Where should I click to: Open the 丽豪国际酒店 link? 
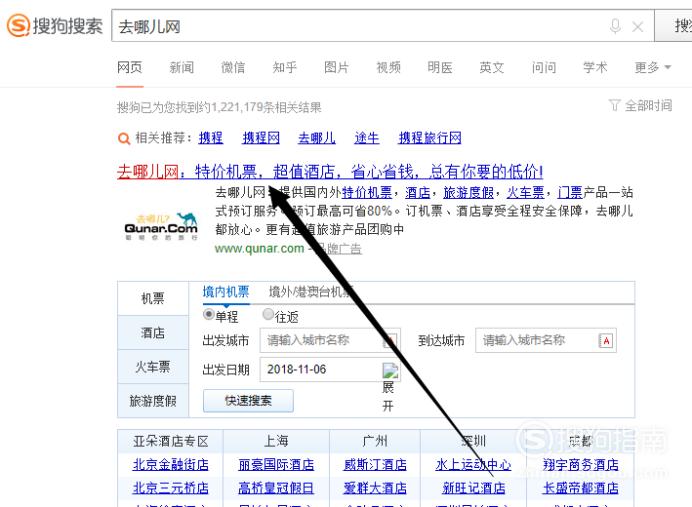276,464
